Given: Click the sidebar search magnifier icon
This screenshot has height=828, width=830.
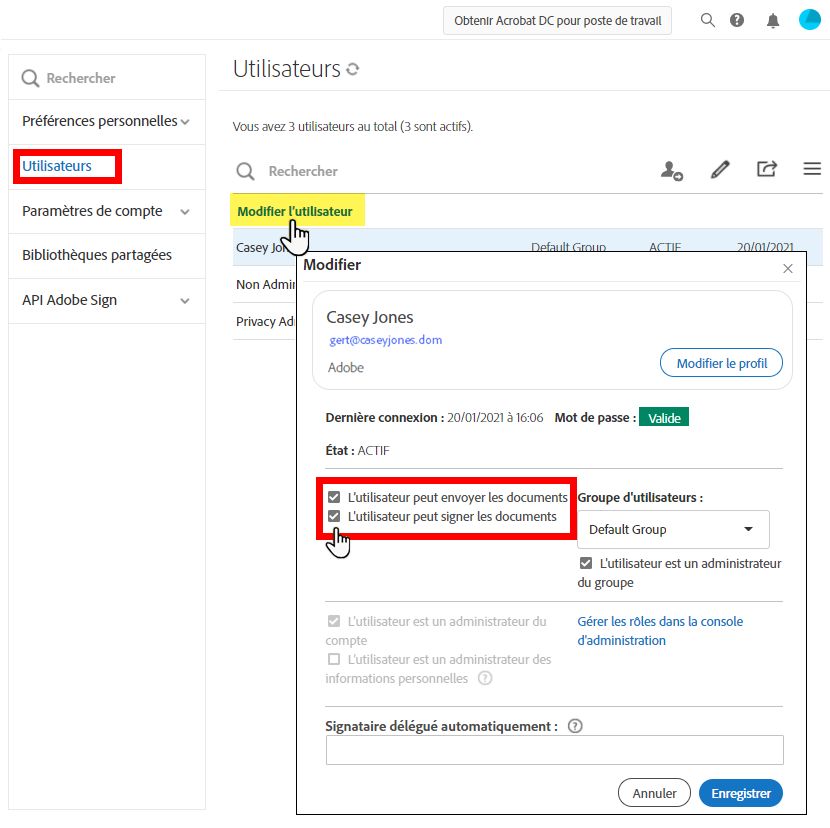Looking at the screenshot, I should pyautogui.click(x=30, y=78).
